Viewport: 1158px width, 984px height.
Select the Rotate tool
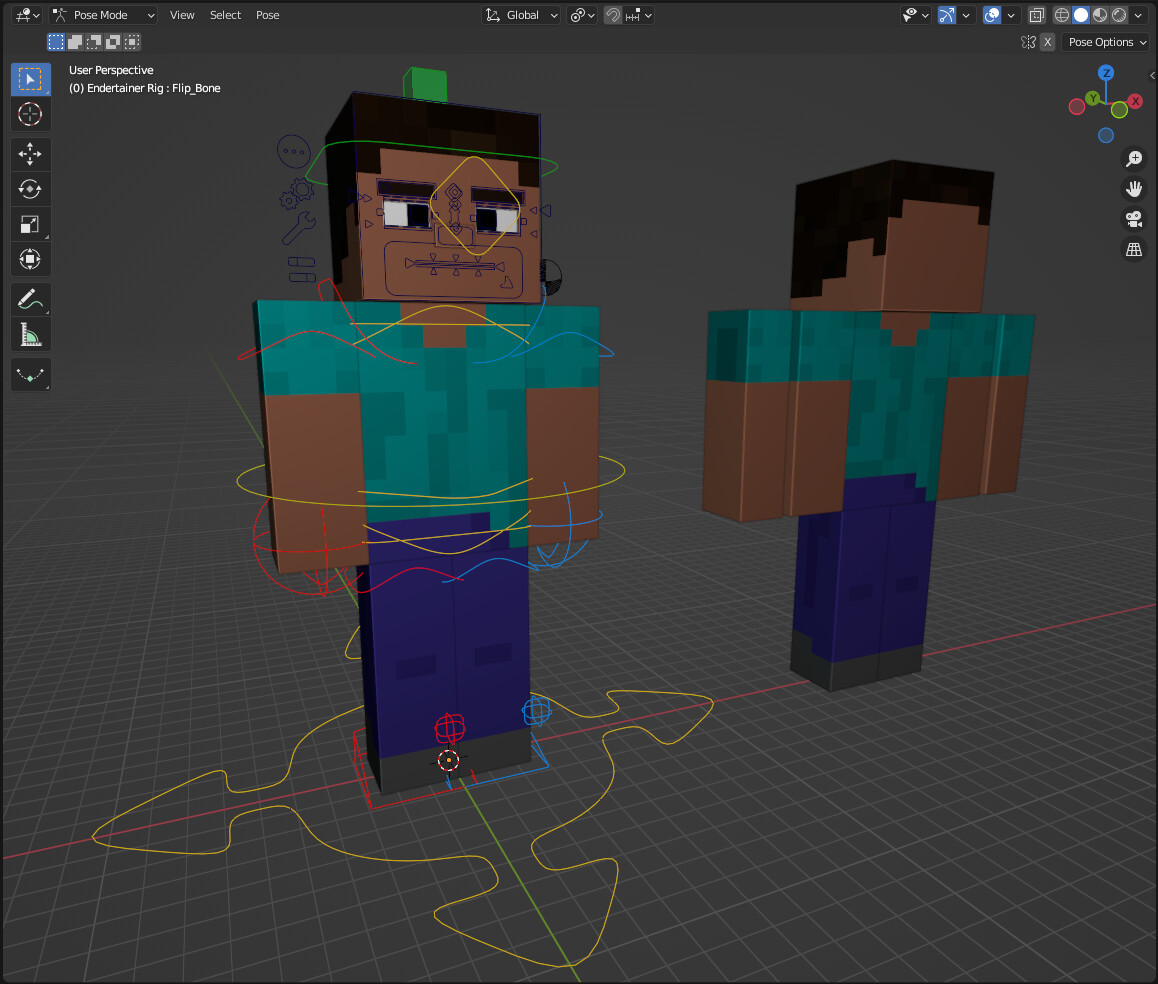point(30,189)
